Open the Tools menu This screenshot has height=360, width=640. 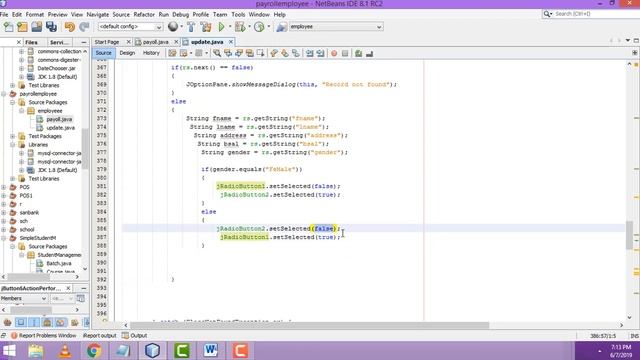tap(238, 14)
